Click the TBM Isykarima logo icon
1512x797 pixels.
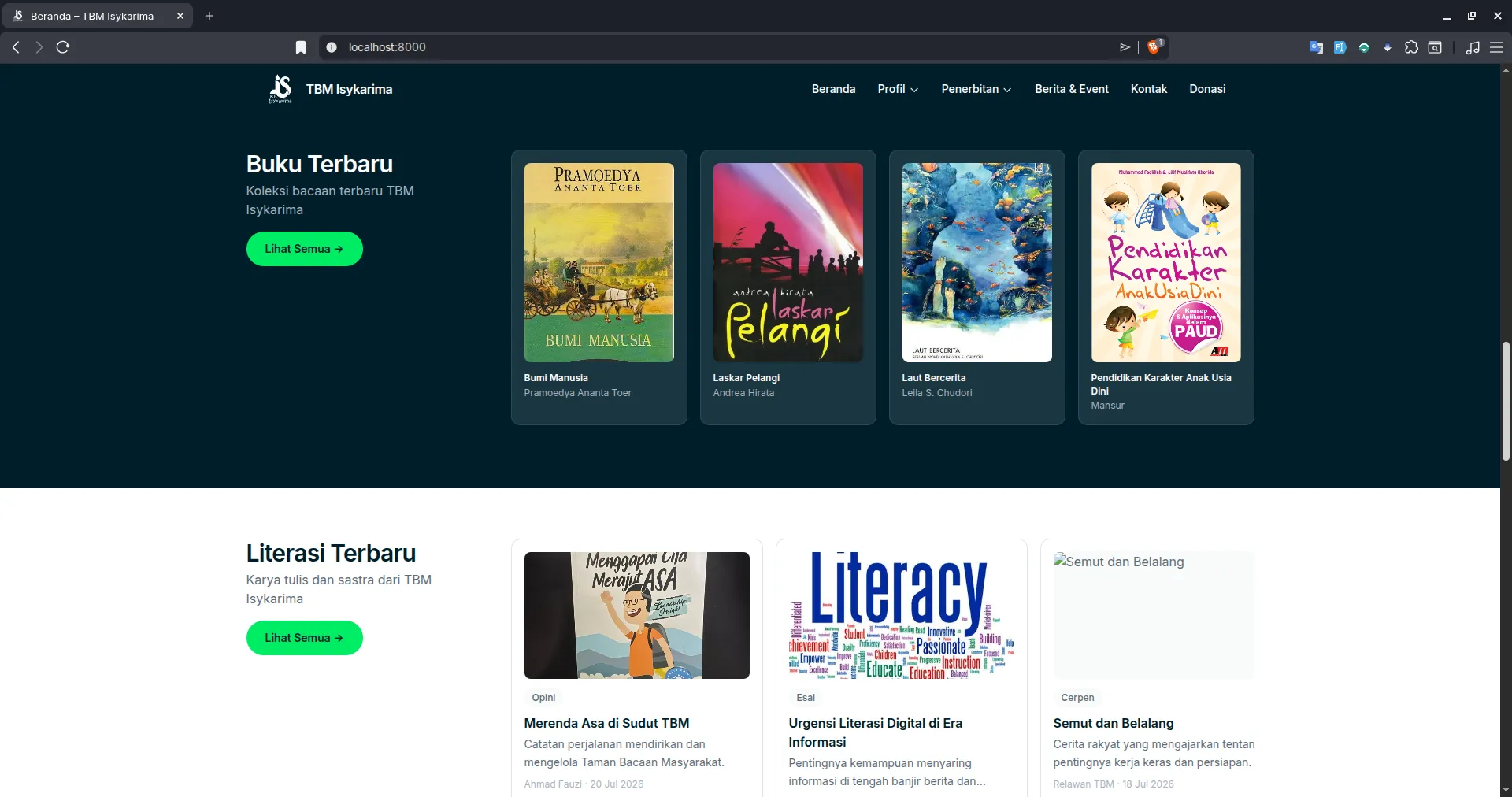[280, 89]
